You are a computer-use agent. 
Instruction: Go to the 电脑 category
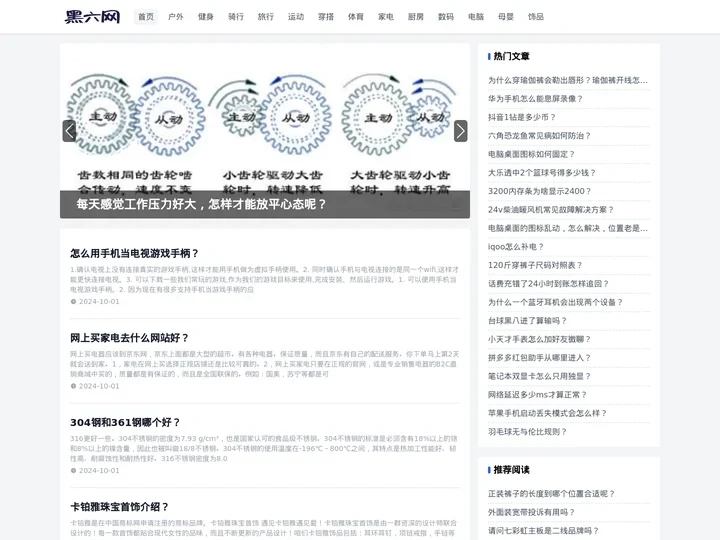[x=476, y=17]
